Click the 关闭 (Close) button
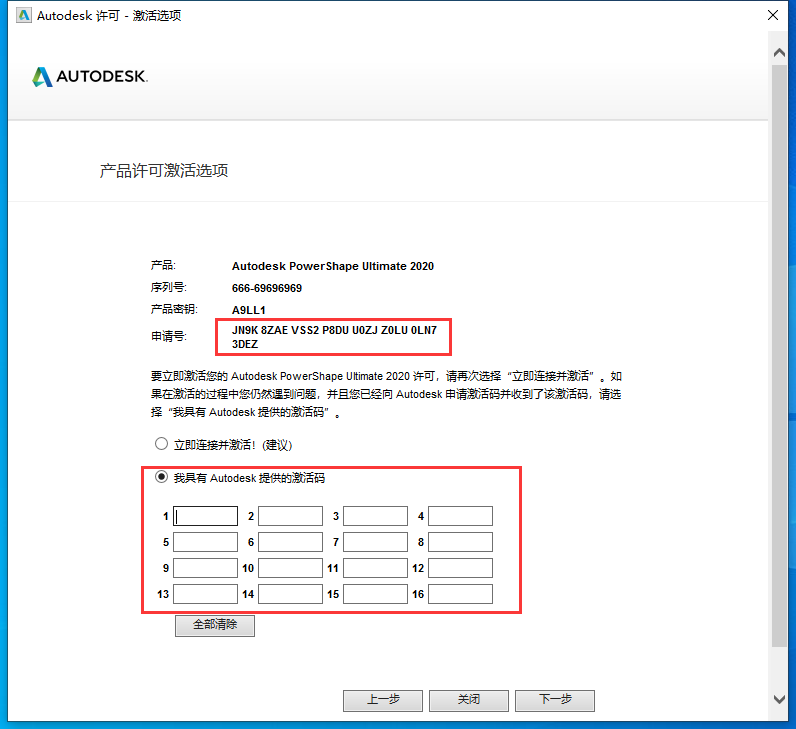This screenshot has height=729, width=796. pos(469,701)
